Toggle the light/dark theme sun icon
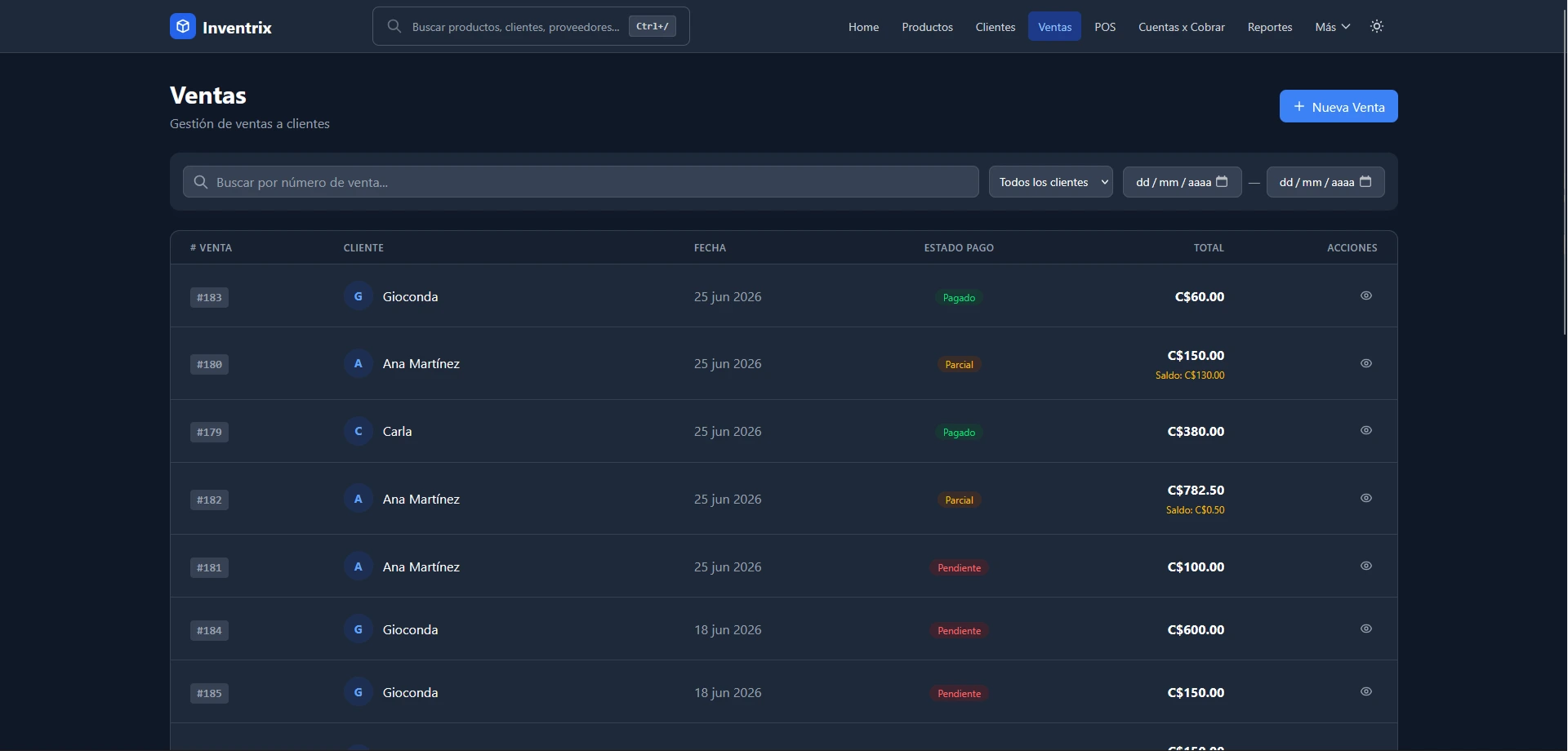Screen dimensions: 1568x751 point(1377,26)
